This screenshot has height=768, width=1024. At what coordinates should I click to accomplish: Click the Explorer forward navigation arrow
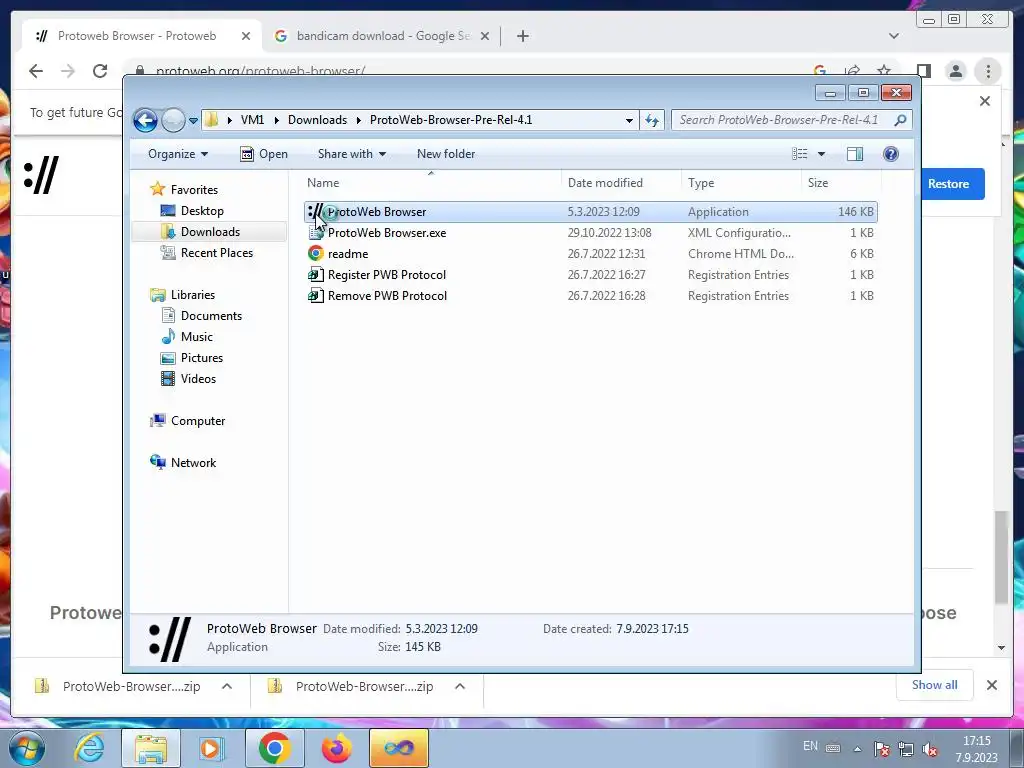click(173, 120)
